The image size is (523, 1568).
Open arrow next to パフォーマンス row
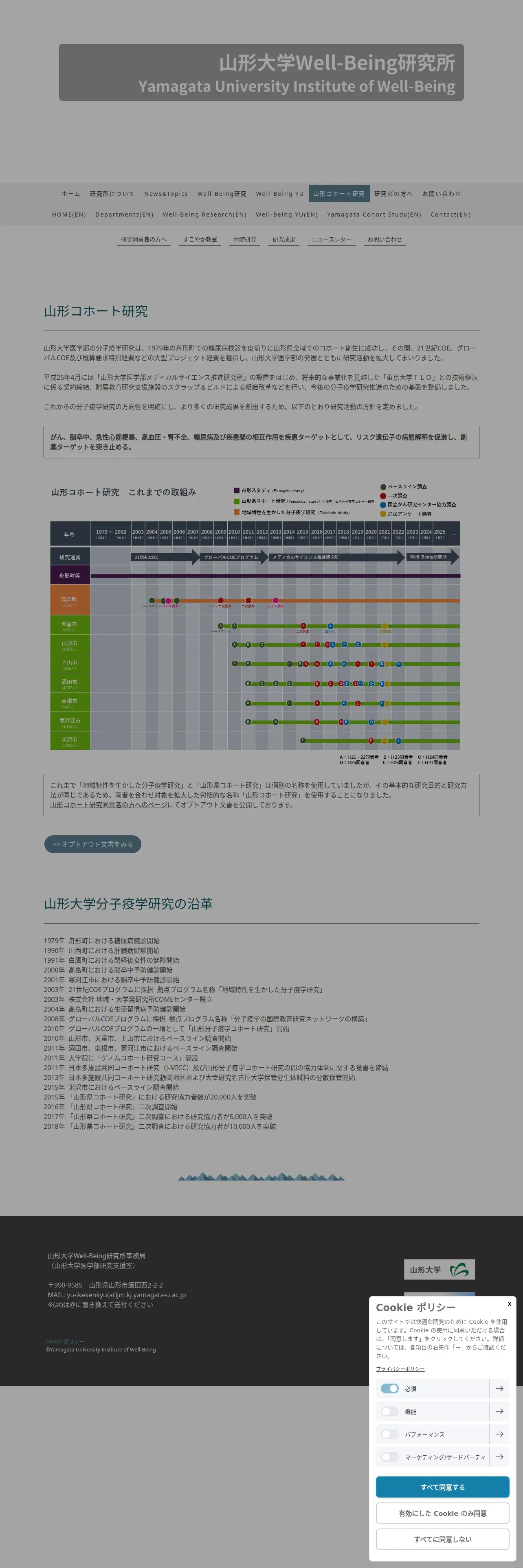[499, 1434]
